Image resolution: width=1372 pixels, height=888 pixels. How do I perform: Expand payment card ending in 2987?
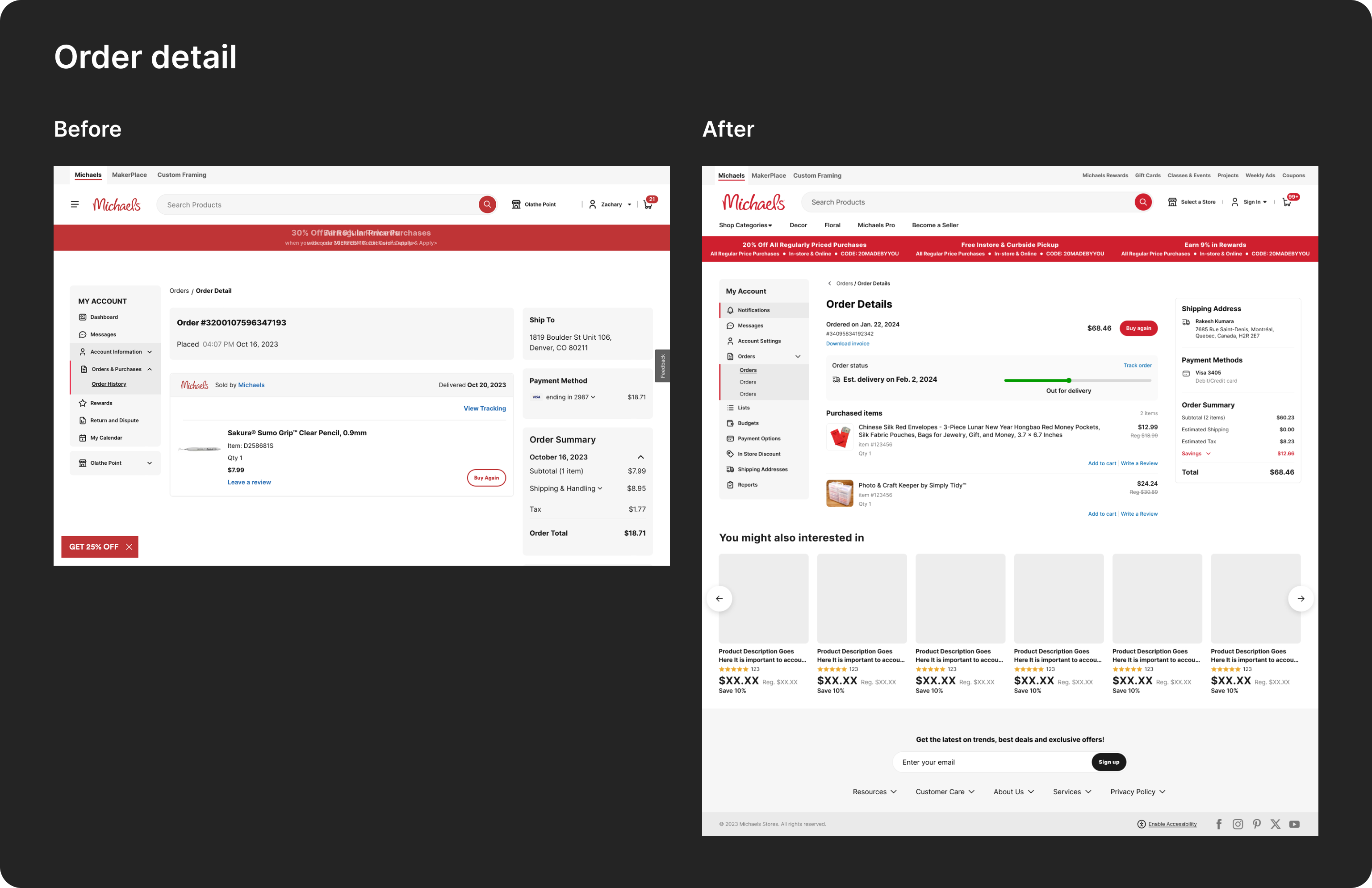pos(593,397)
